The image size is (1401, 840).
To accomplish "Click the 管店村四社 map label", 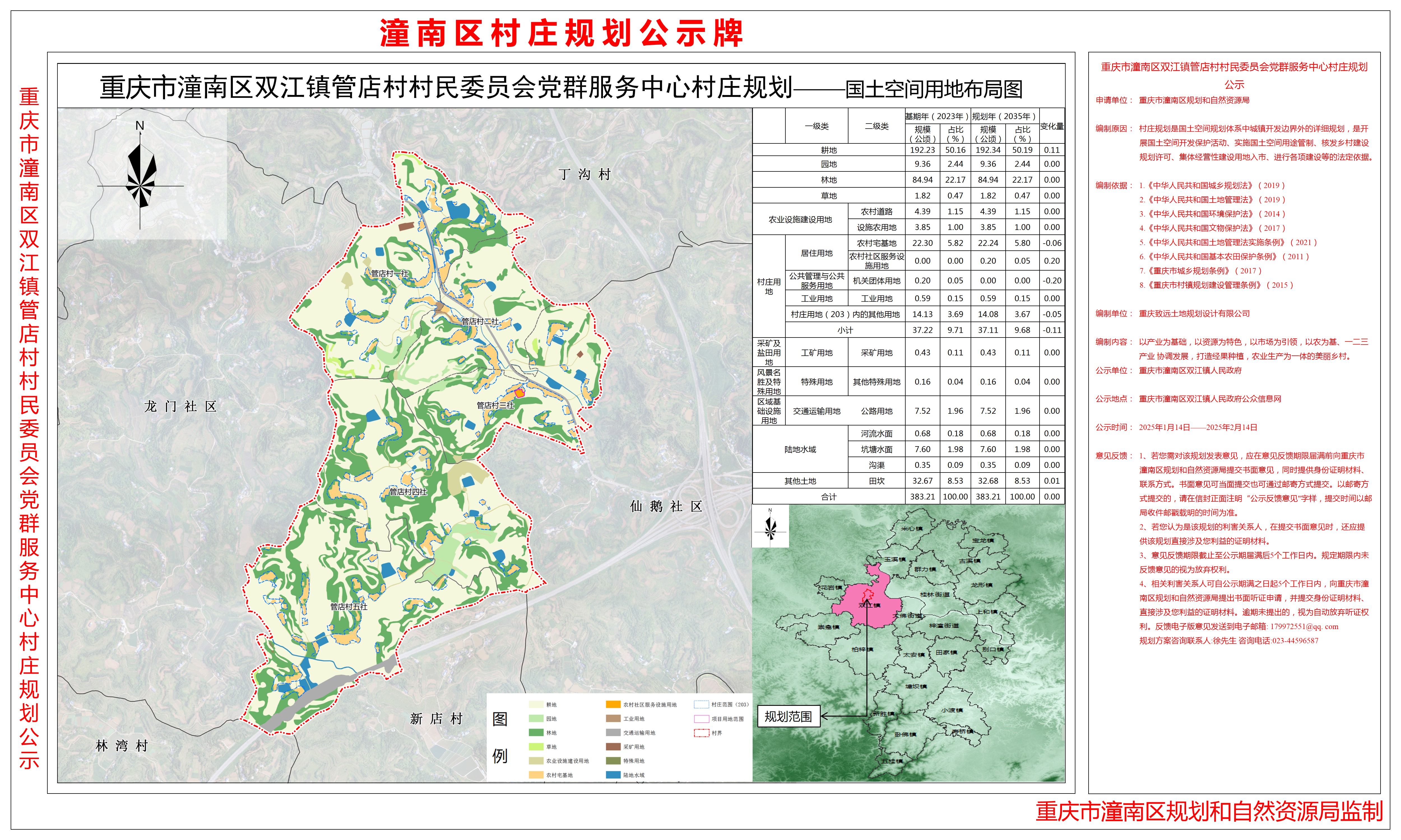I will 408,492.
